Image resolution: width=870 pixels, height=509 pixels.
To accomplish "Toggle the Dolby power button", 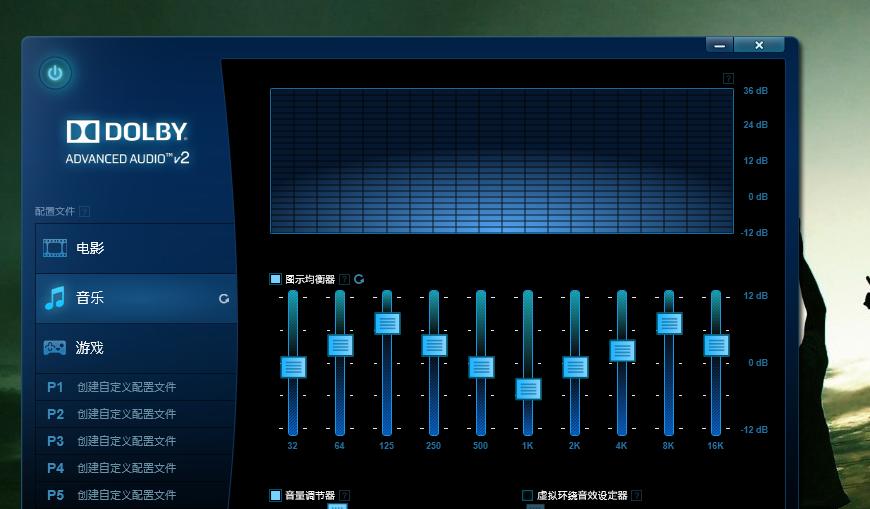I will (55, 73).
